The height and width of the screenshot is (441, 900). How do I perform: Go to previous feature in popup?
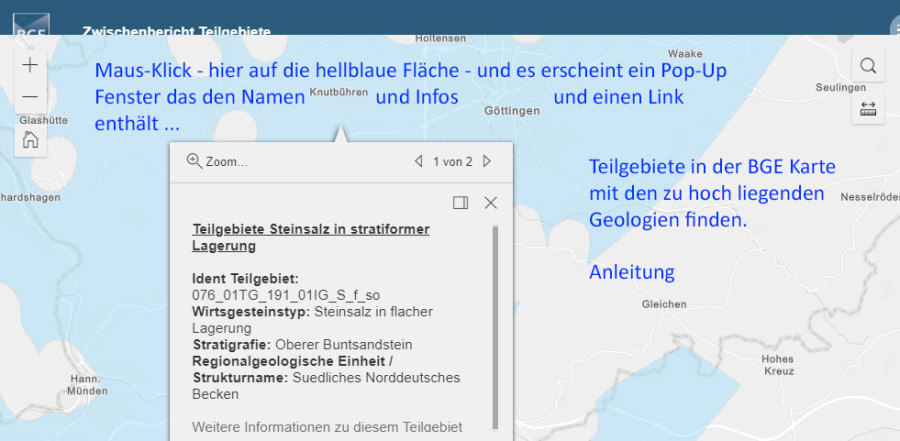(x=419, y=161)
